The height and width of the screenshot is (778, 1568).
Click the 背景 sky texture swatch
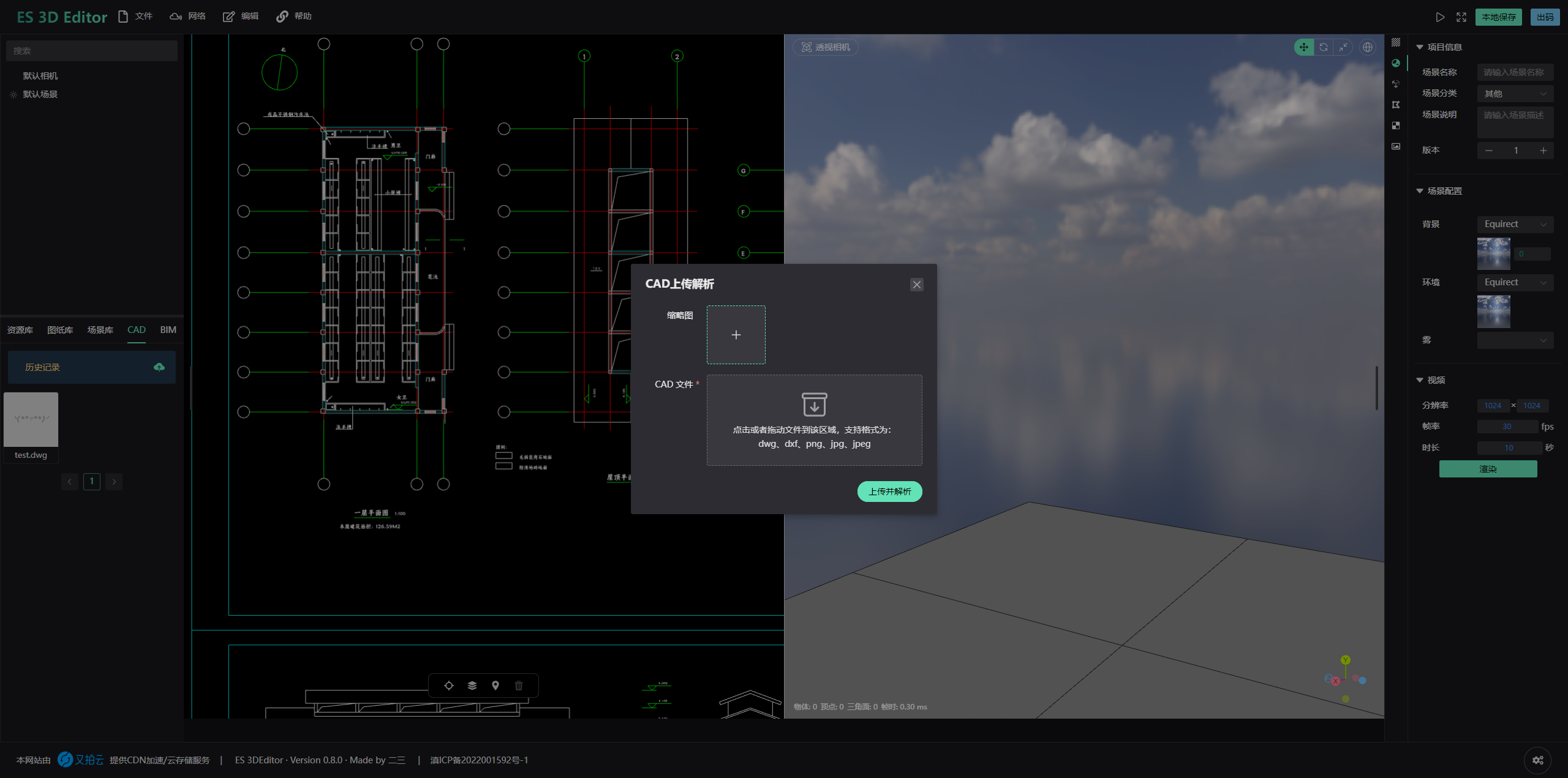point(1494,253)
